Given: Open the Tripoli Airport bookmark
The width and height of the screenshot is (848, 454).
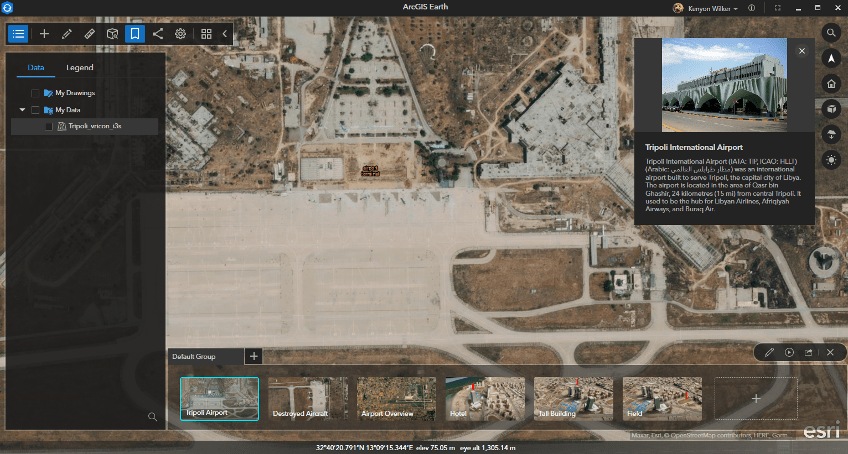Looking at the screenshot, I should (220, 399).
